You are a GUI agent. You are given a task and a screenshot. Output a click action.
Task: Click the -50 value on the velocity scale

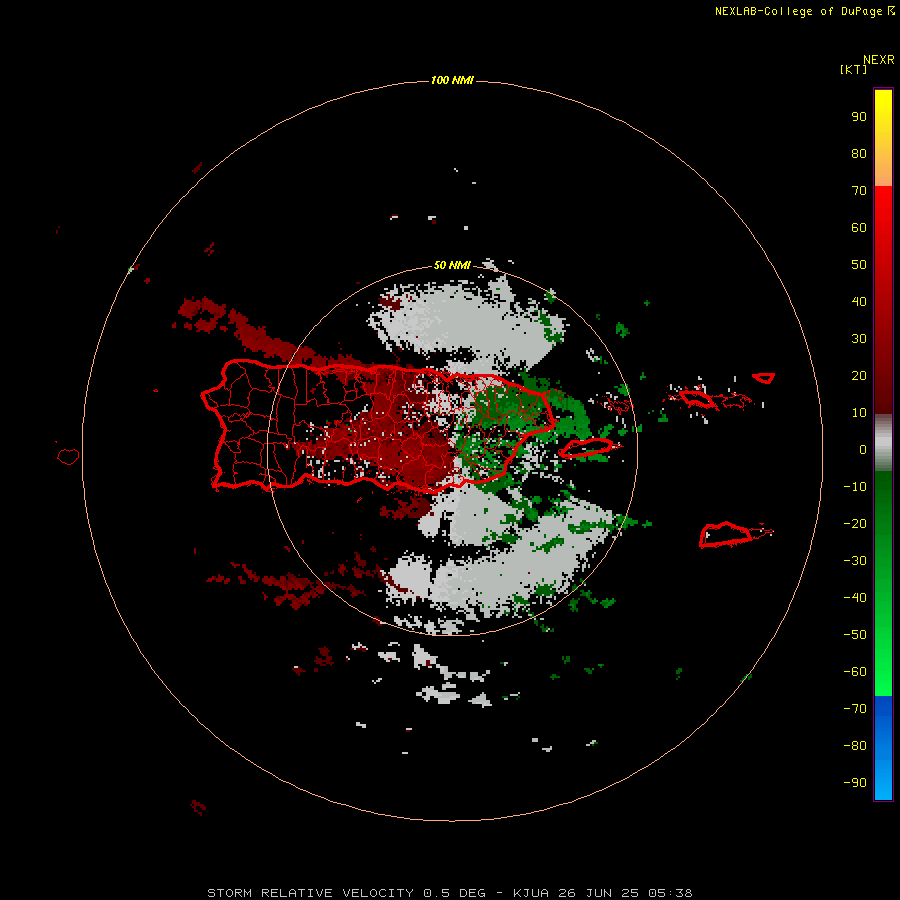coord(855,635)
